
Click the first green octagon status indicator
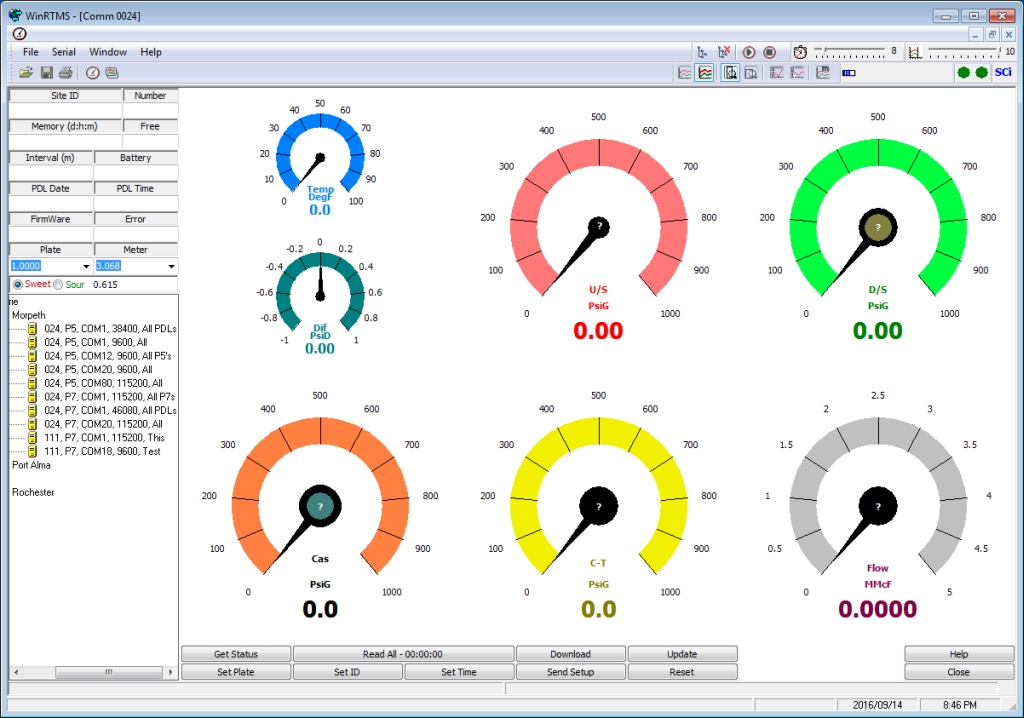coord(963,73)
